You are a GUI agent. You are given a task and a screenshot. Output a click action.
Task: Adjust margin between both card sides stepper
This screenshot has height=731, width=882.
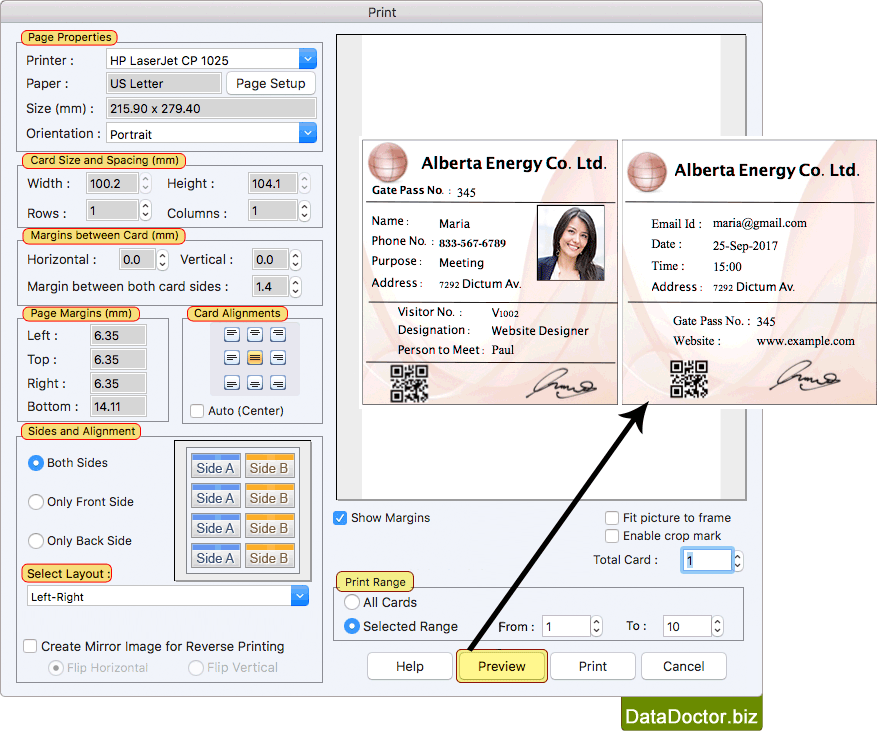coord(295,286)
